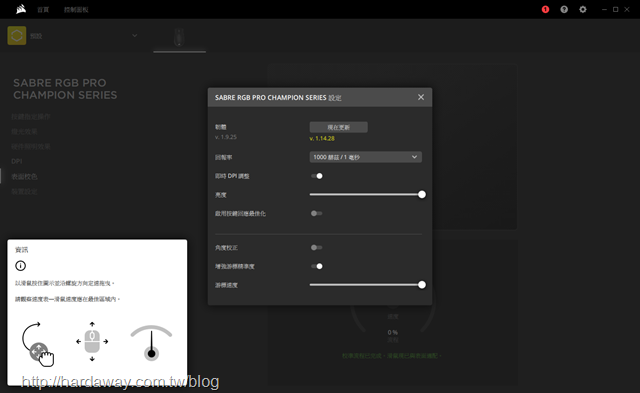The image size is (640, 393).
Task: Open the help question mark icon
Action: [x=564, y=9]
